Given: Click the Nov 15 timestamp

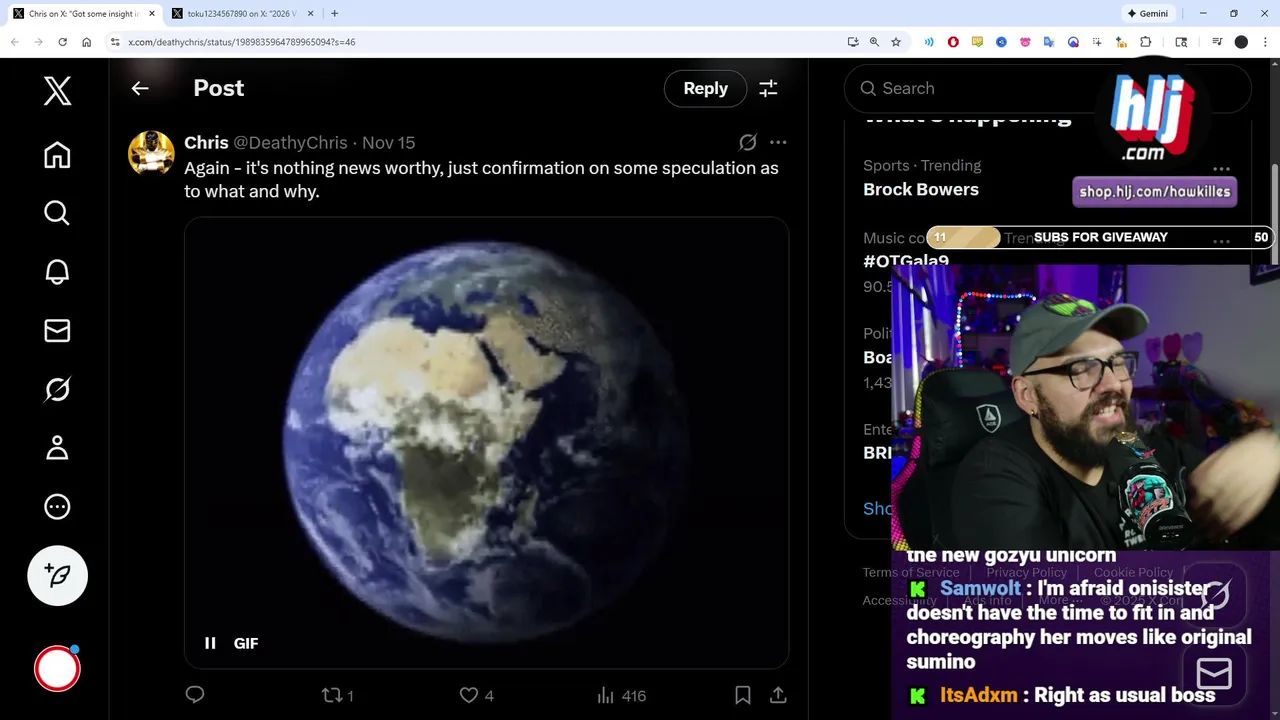Looking at the screenshot, I should click(388, 143).
